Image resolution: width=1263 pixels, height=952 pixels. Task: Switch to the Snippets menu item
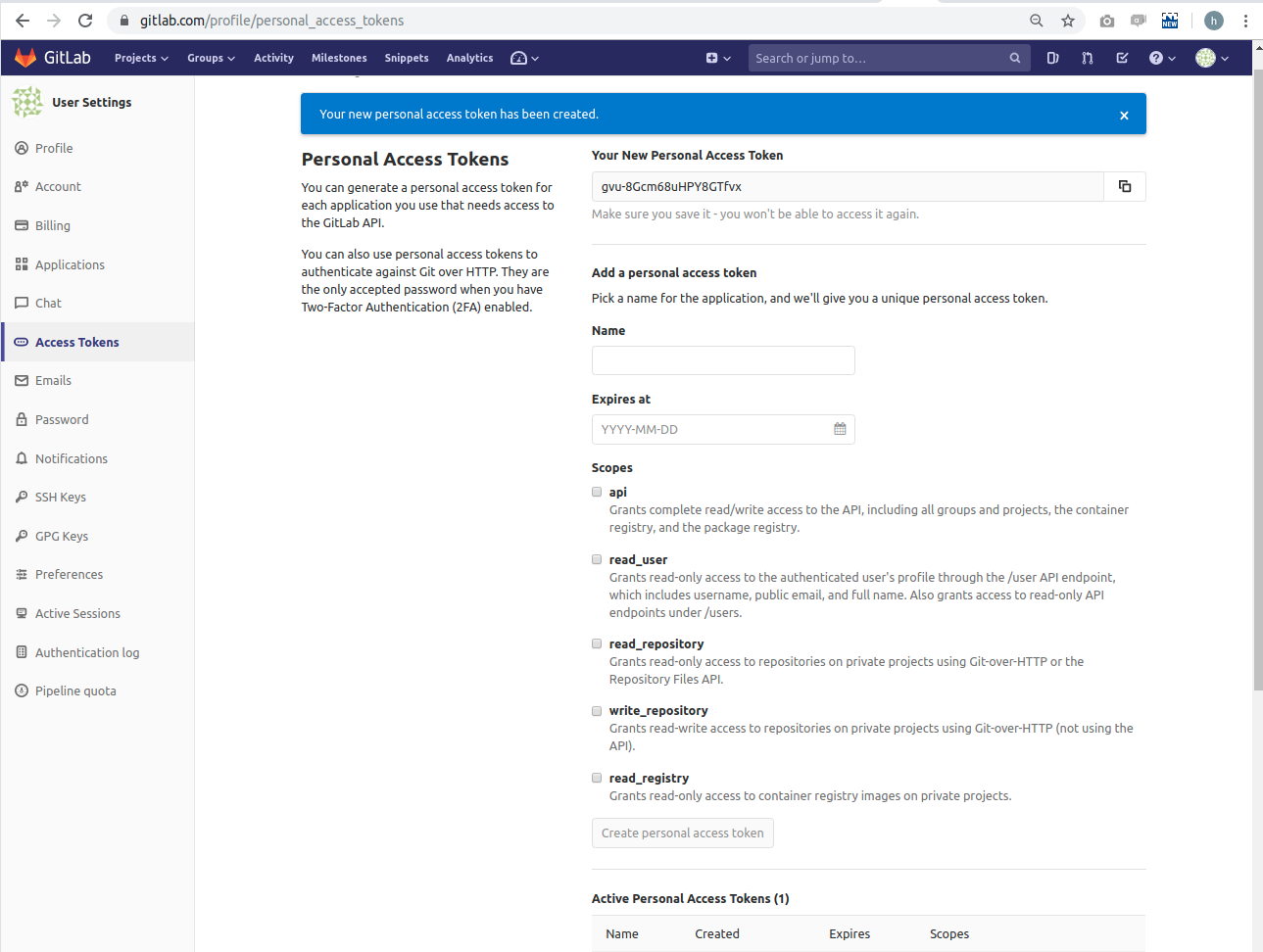click(407, 58)
